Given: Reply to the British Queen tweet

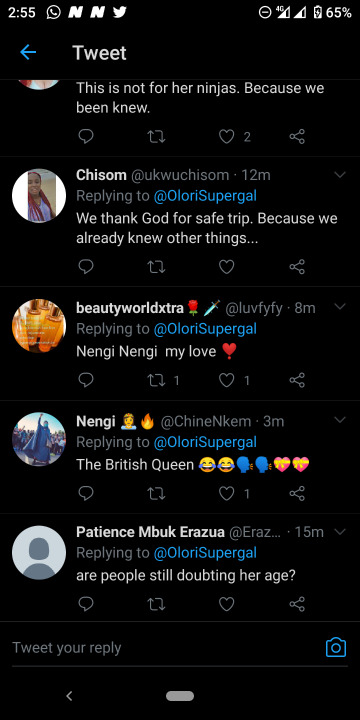Looking at the screenshot, I should pos(86,493).
